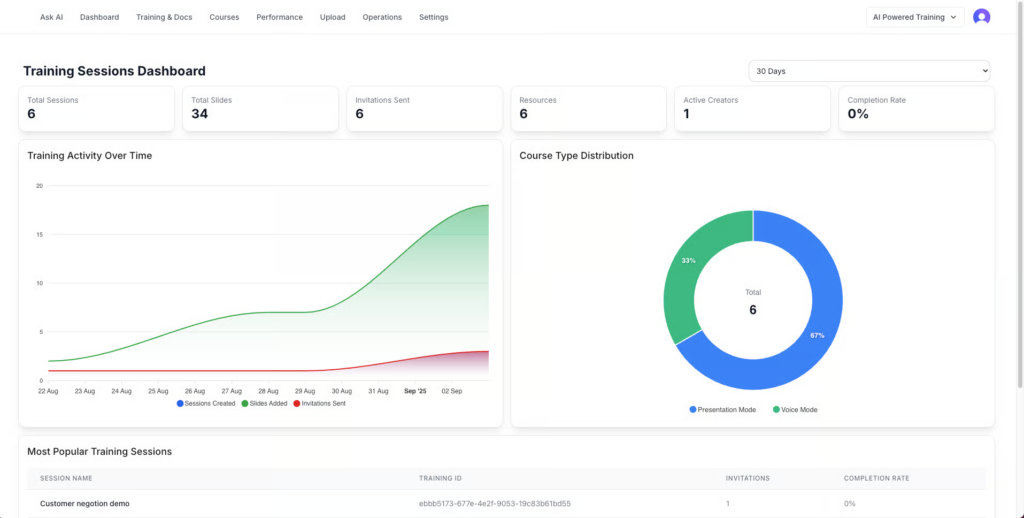Screen dimensions: 1024x518
Task: Toggle Invitations Sent legend in chart
Action: click(x=320, y=403)
